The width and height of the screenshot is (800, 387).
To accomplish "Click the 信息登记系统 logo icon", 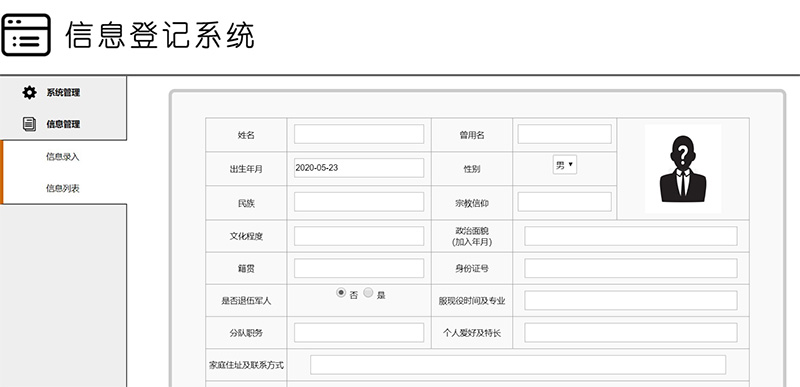I will pos(26,35).
